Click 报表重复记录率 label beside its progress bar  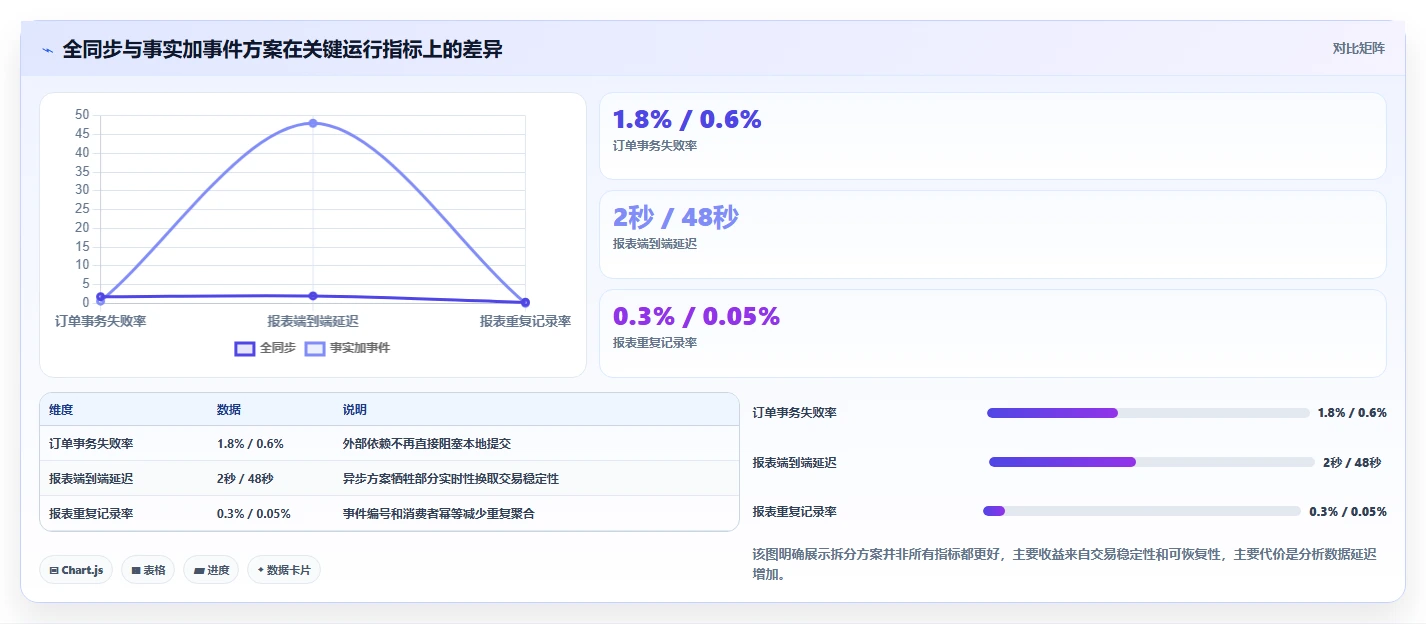coord(795,511)
